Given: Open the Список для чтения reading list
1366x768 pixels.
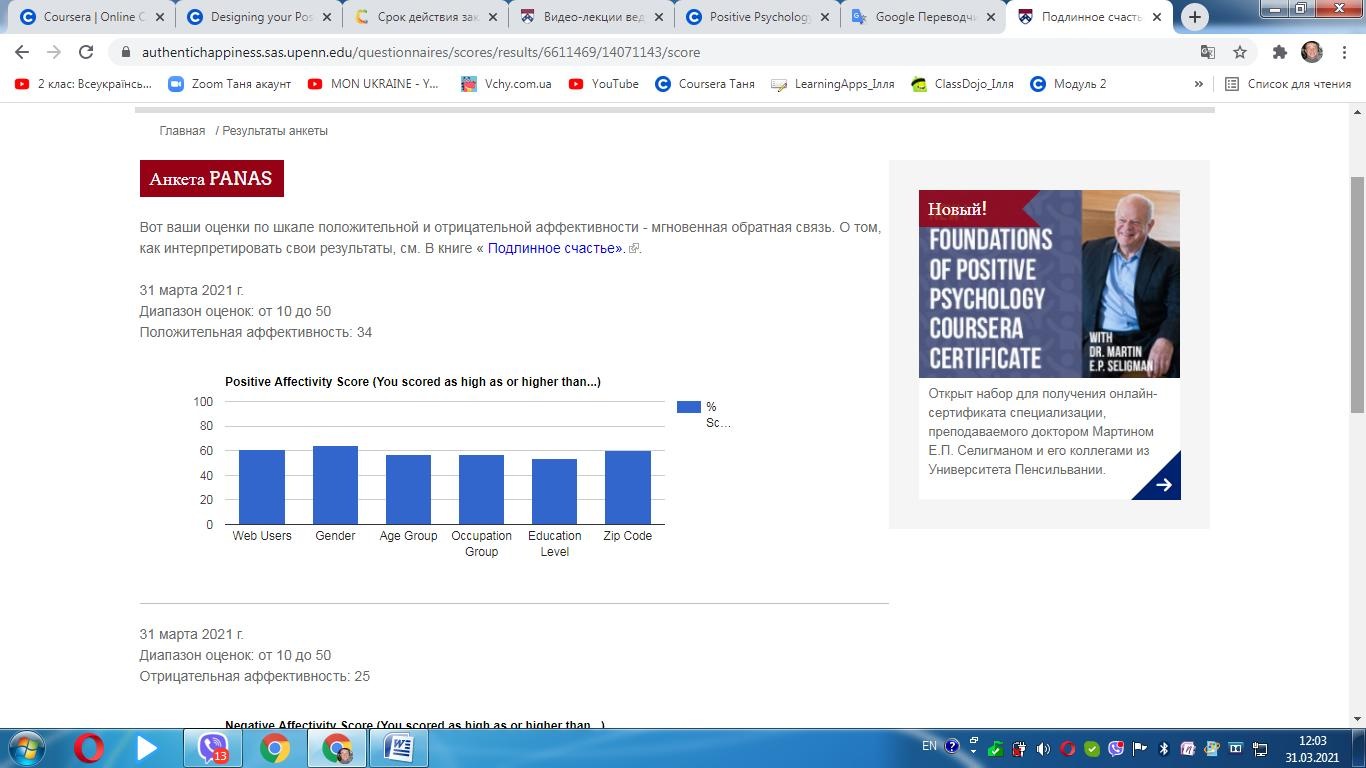Looking at the screenshot, I should tap(1288, 84).
